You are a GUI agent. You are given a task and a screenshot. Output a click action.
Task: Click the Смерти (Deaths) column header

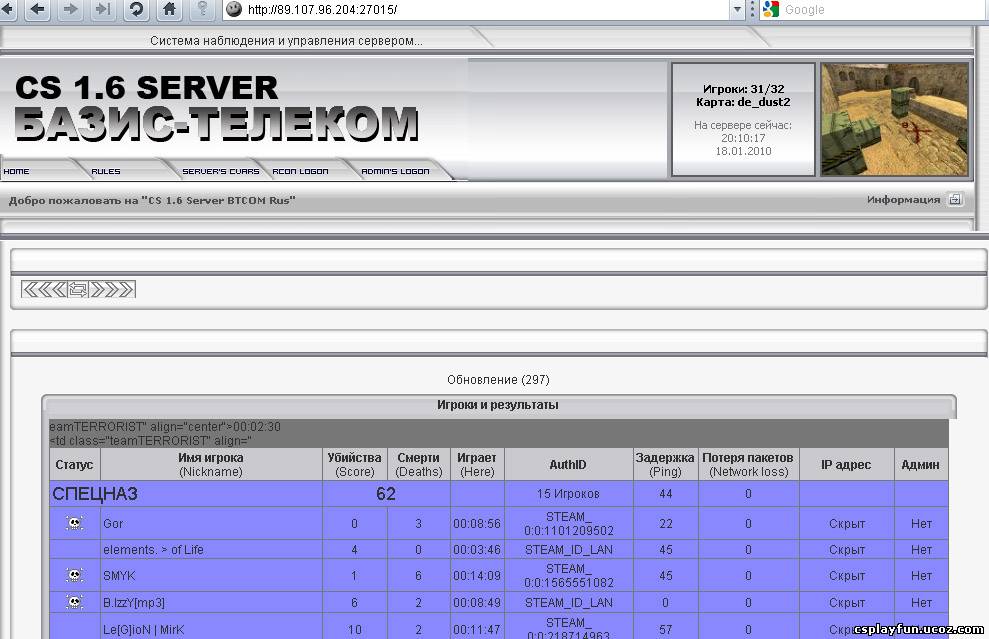418,464
